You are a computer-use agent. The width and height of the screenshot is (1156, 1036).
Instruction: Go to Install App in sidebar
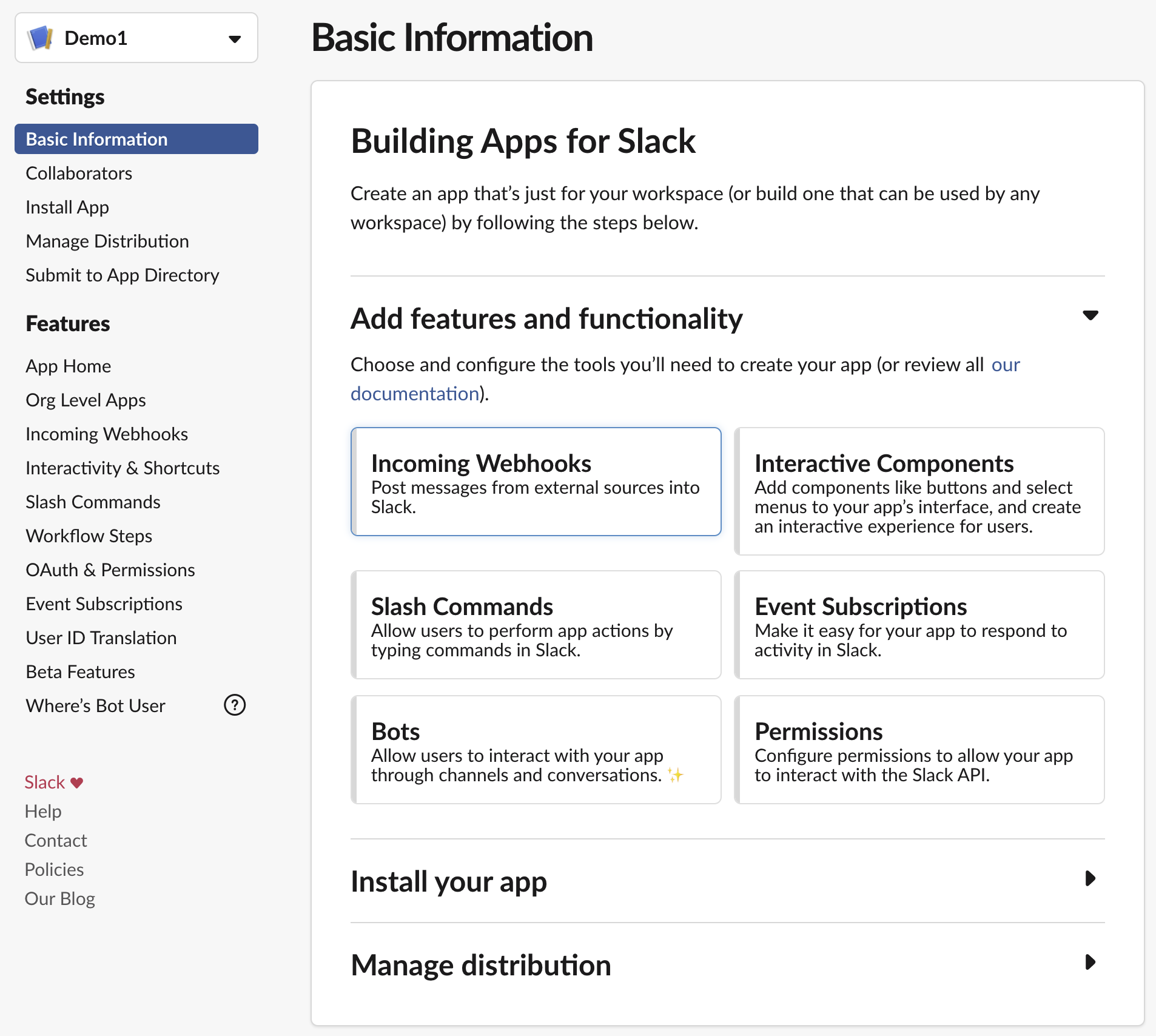coord(67,207)
